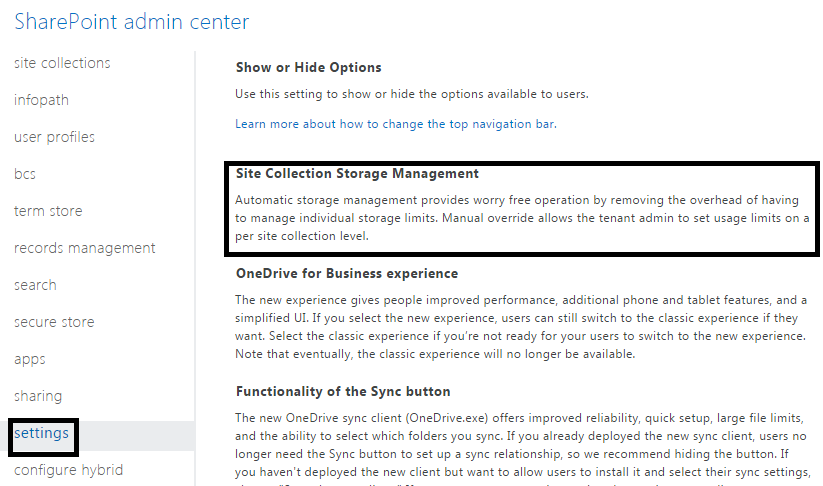The height and width of the screenshot is (486, 823).
Task: Click the 'Use this setting to show or hide' text
Action: 412,94
